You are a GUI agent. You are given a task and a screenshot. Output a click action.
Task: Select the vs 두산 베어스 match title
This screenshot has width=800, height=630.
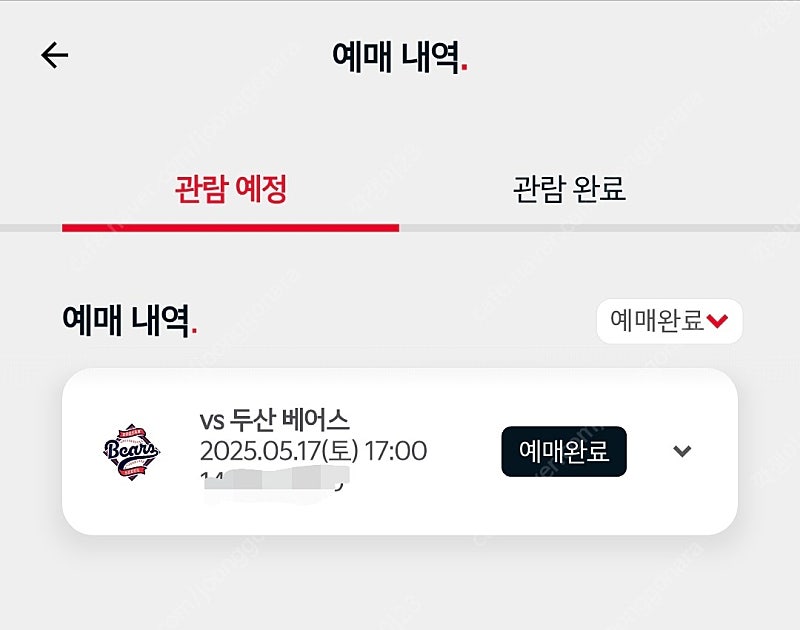274,420
